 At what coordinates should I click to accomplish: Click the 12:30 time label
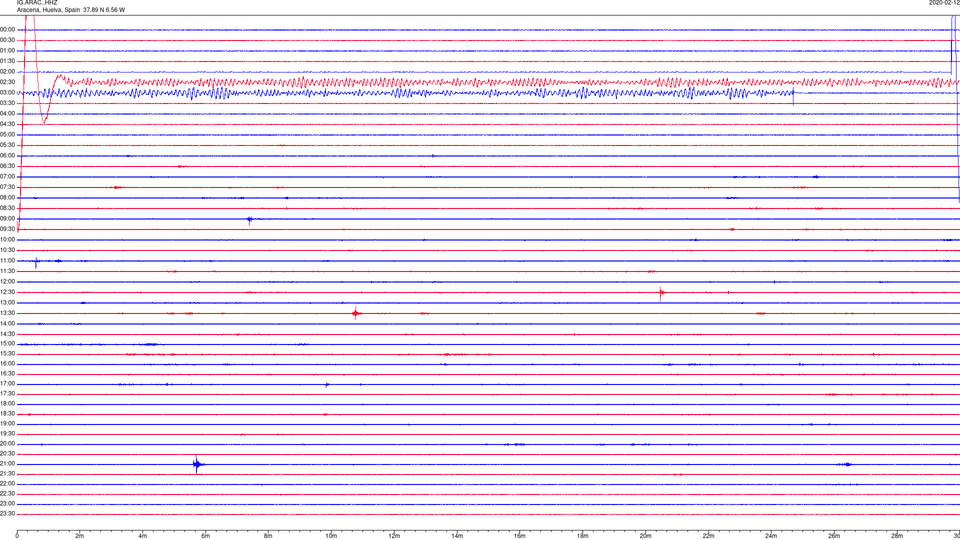(7, 292)
